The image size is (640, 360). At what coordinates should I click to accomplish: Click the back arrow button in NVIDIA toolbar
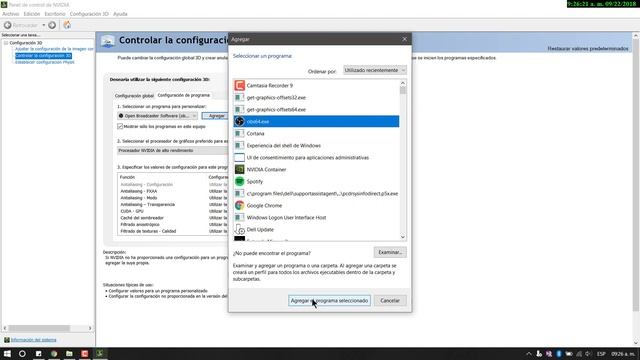click(x=7, y=25)
